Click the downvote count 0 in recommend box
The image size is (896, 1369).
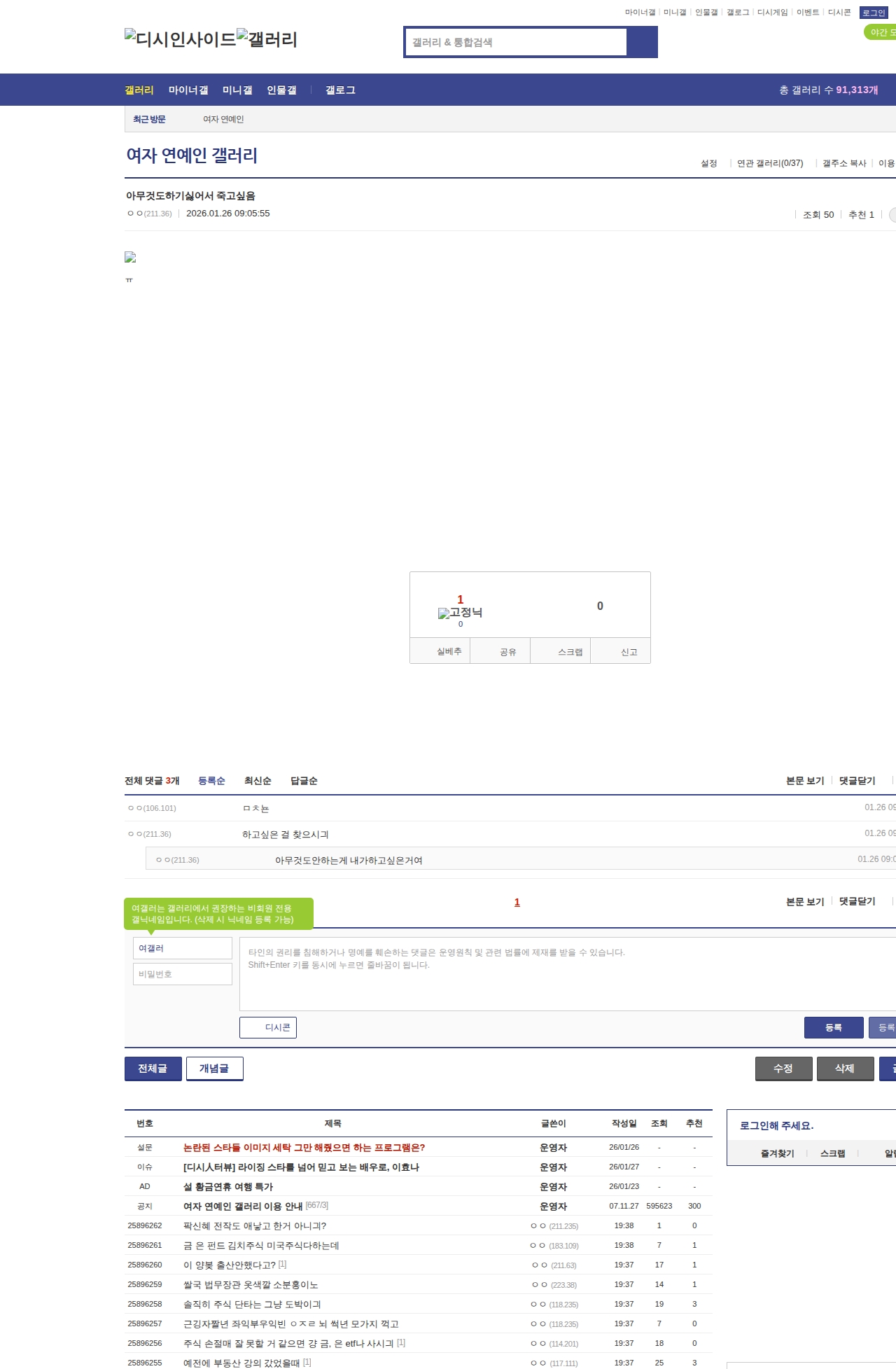[600, 606]
